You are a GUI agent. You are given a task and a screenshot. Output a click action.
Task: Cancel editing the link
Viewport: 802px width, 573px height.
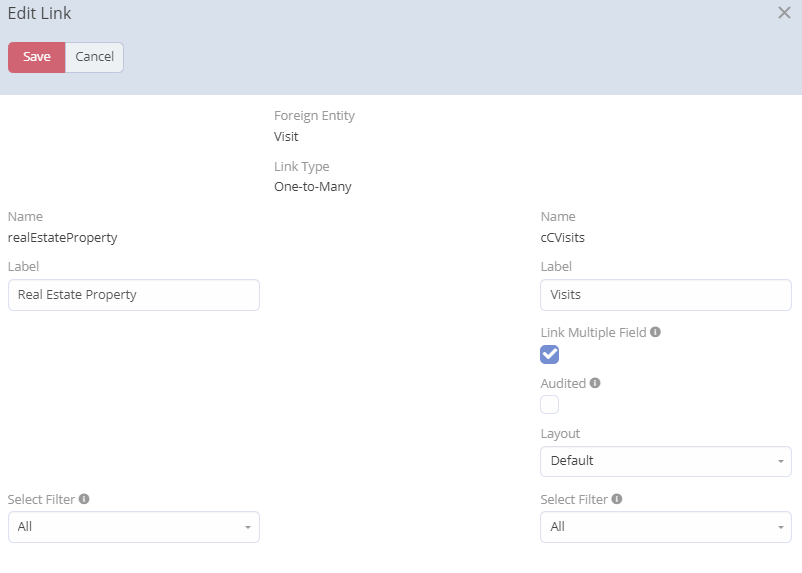95,57
